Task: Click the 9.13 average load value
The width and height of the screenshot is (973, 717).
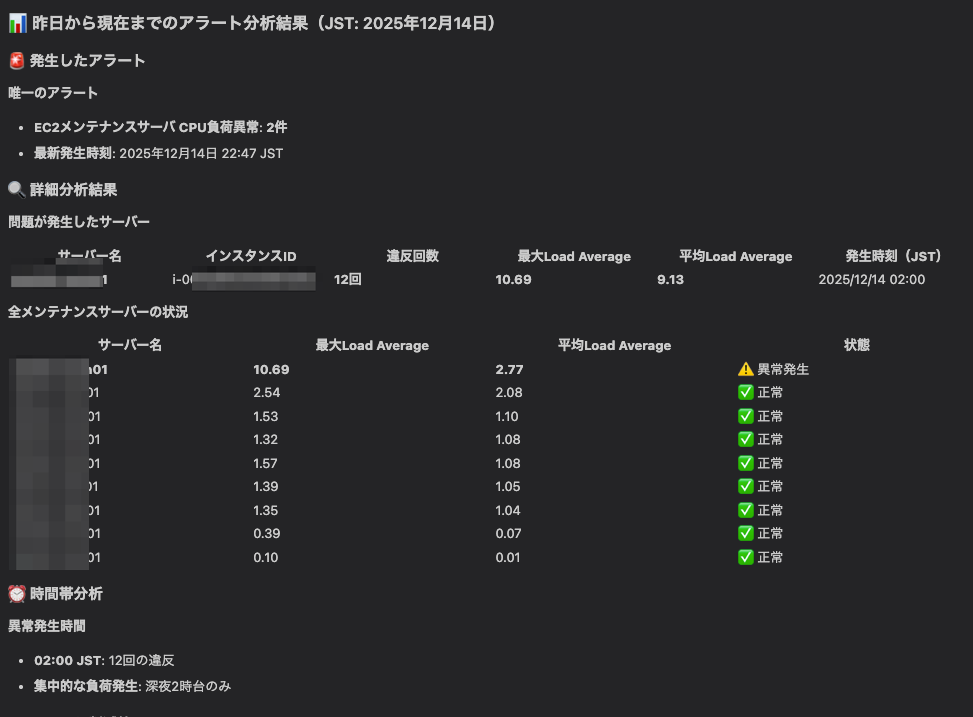Action: 670,280
